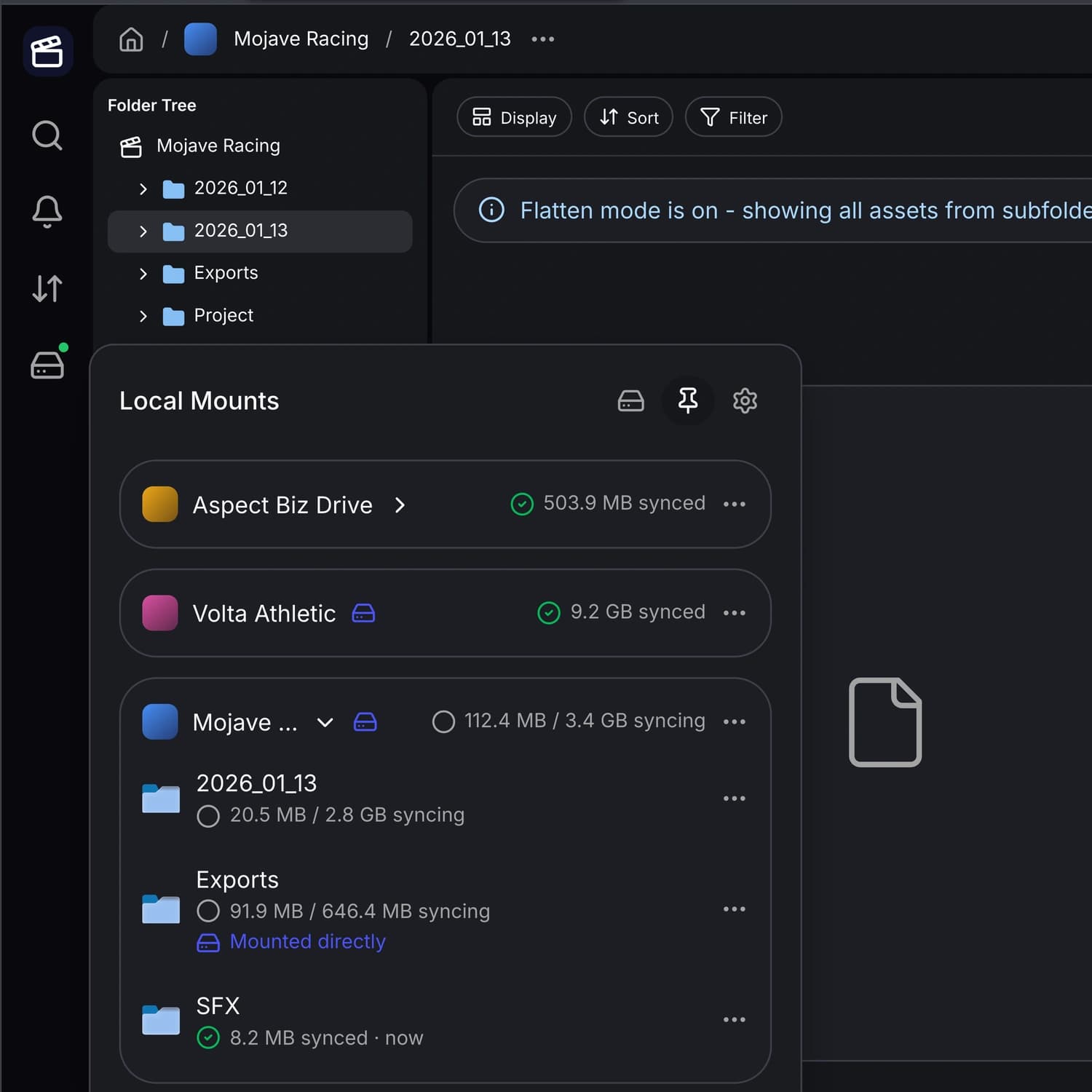Click drive icon in Local Mounts header
Screen dimensions: 1092x1092
pyautogui.click(x=631, y=400)
